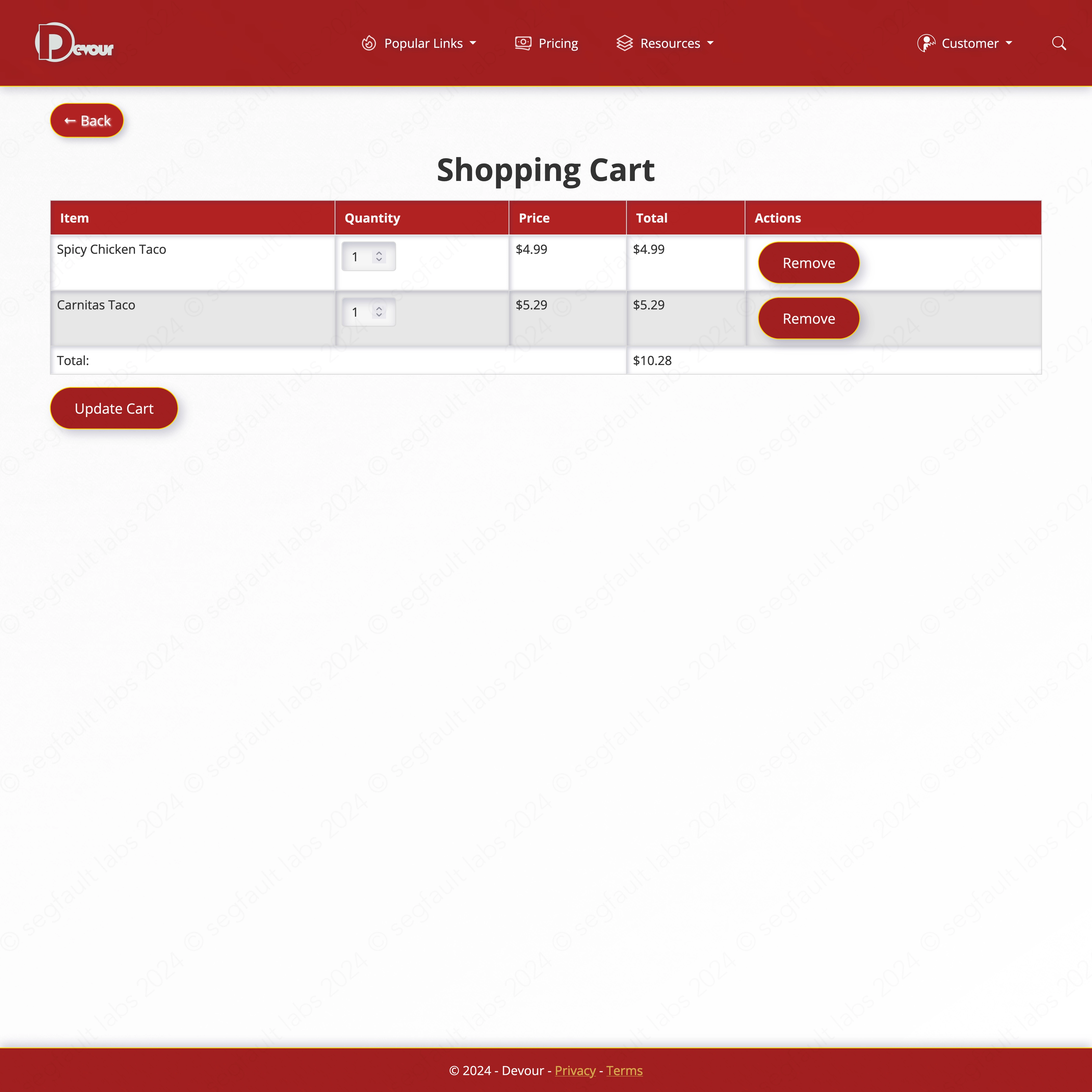Click the Spicy Chicken Taco $4.99 price
The height and width of the screenshot is (1092, 1092).
point(531,249)
